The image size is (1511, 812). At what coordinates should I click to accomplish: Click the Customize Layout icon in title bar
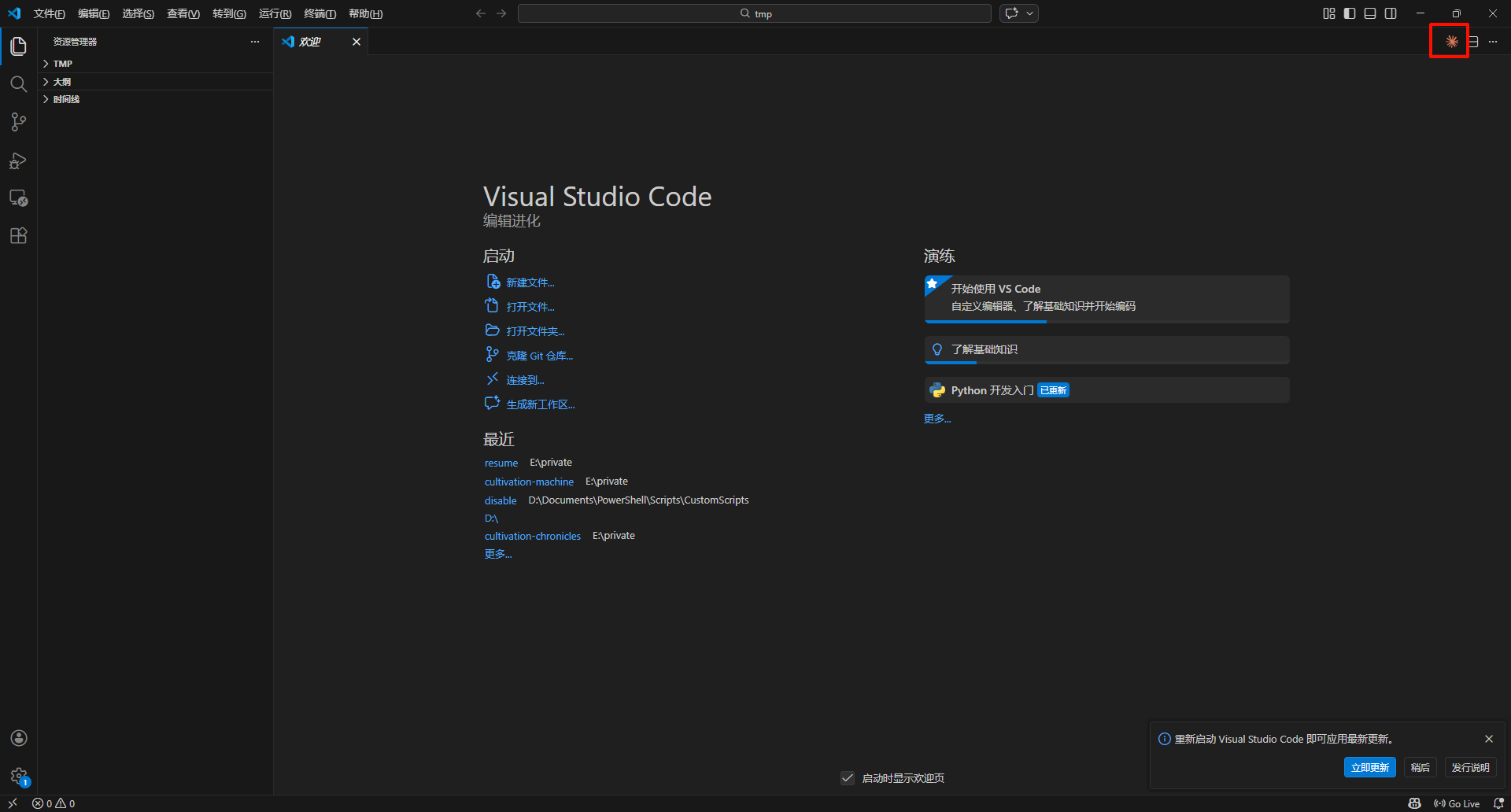pos(1329,13)
